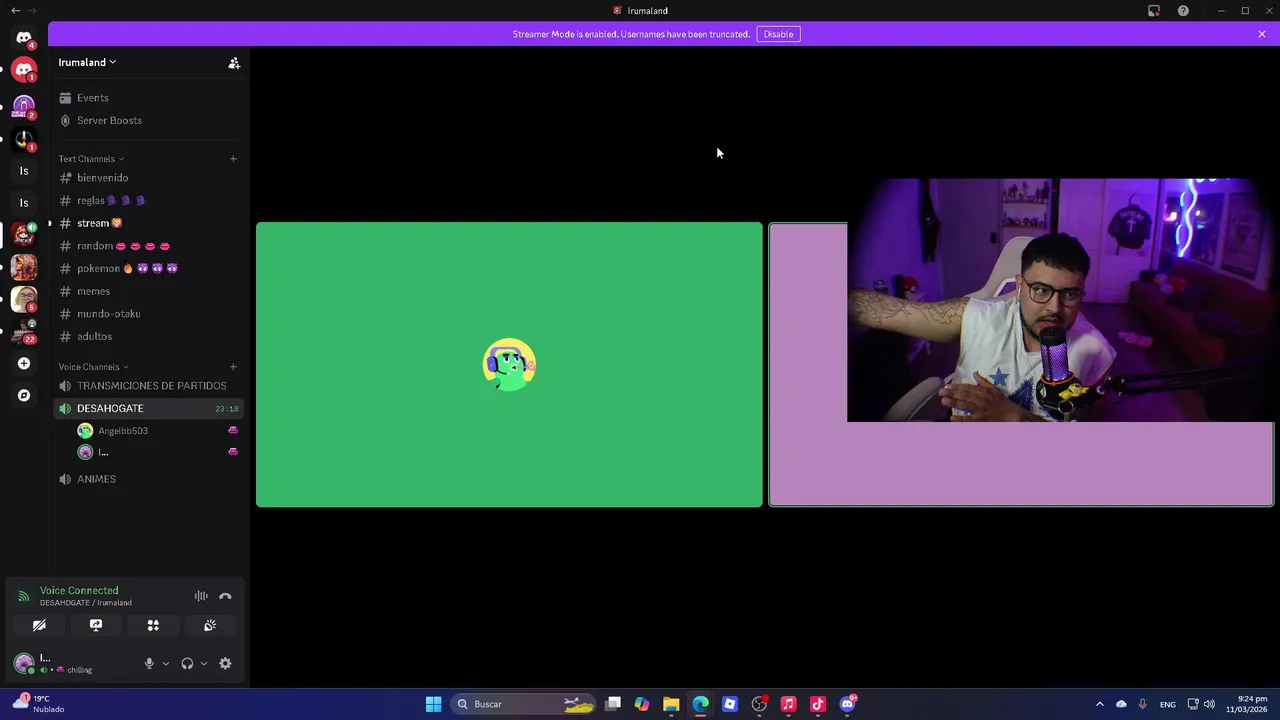
Task: Create a channel in Text Channels
Action: pyautogui.click(x=233, y=158)
